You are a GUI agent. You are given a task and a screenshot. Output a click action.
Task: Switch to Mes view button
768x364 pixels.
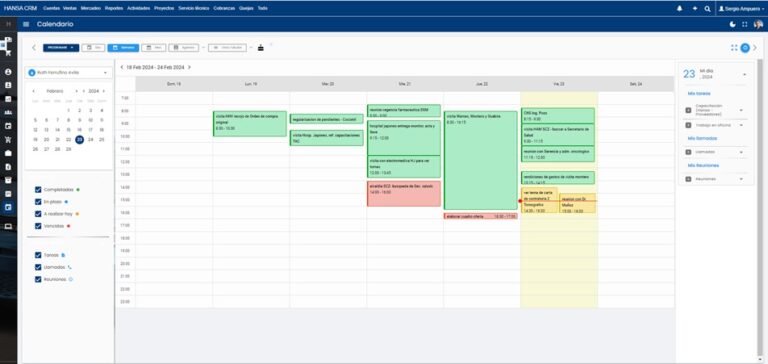[x=154, y=48]
